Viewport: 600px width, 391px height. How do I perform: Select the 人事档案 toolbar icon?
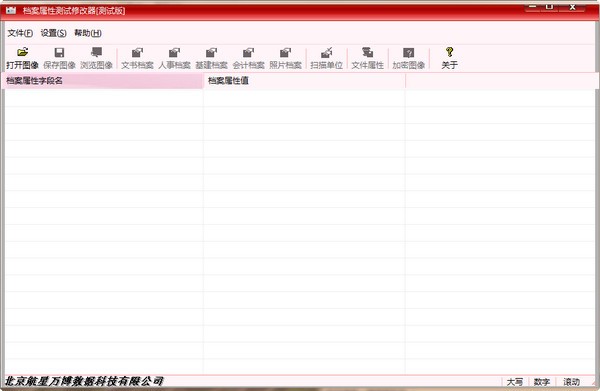pyautogui.click(x=174, y=52)
